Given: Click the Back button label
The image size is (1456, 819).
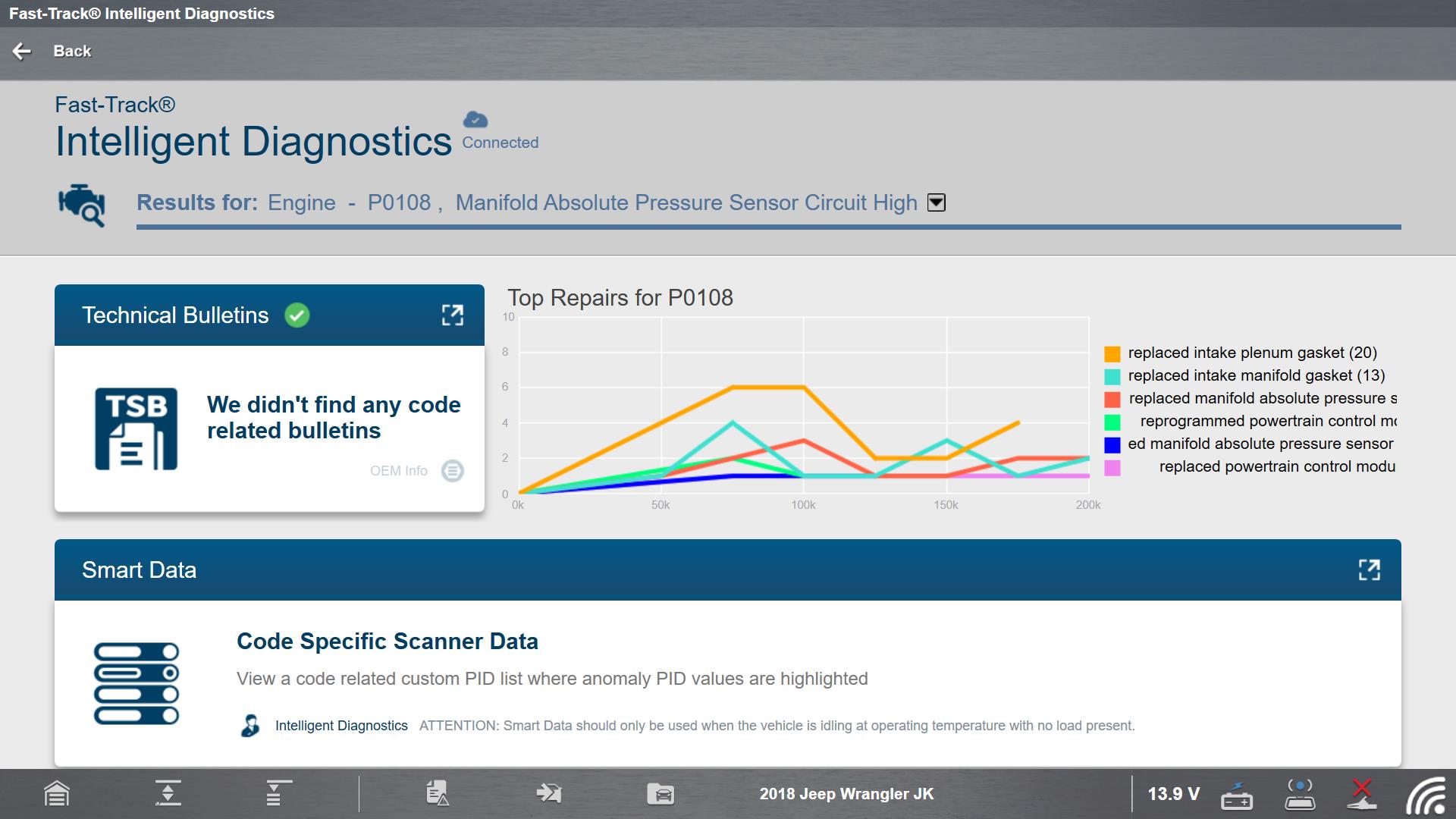Looking at the screenshot, I should (x=72, y=51).
